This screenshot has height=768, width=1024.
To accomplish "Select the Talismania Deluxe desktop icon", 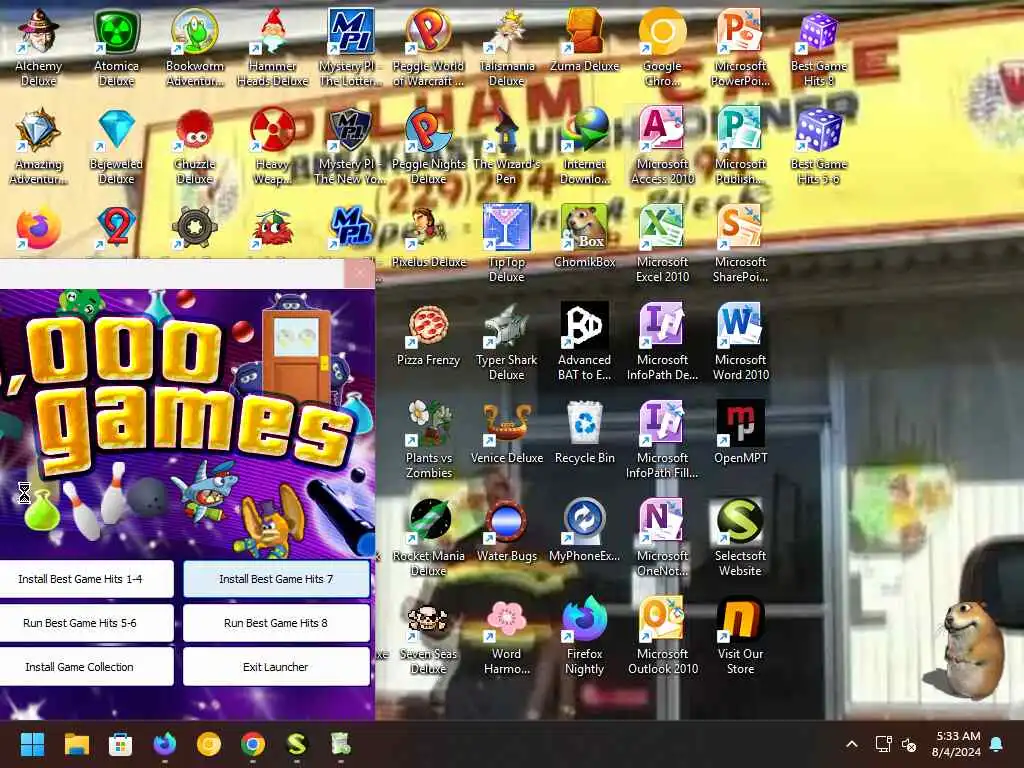I will point(507,47).
